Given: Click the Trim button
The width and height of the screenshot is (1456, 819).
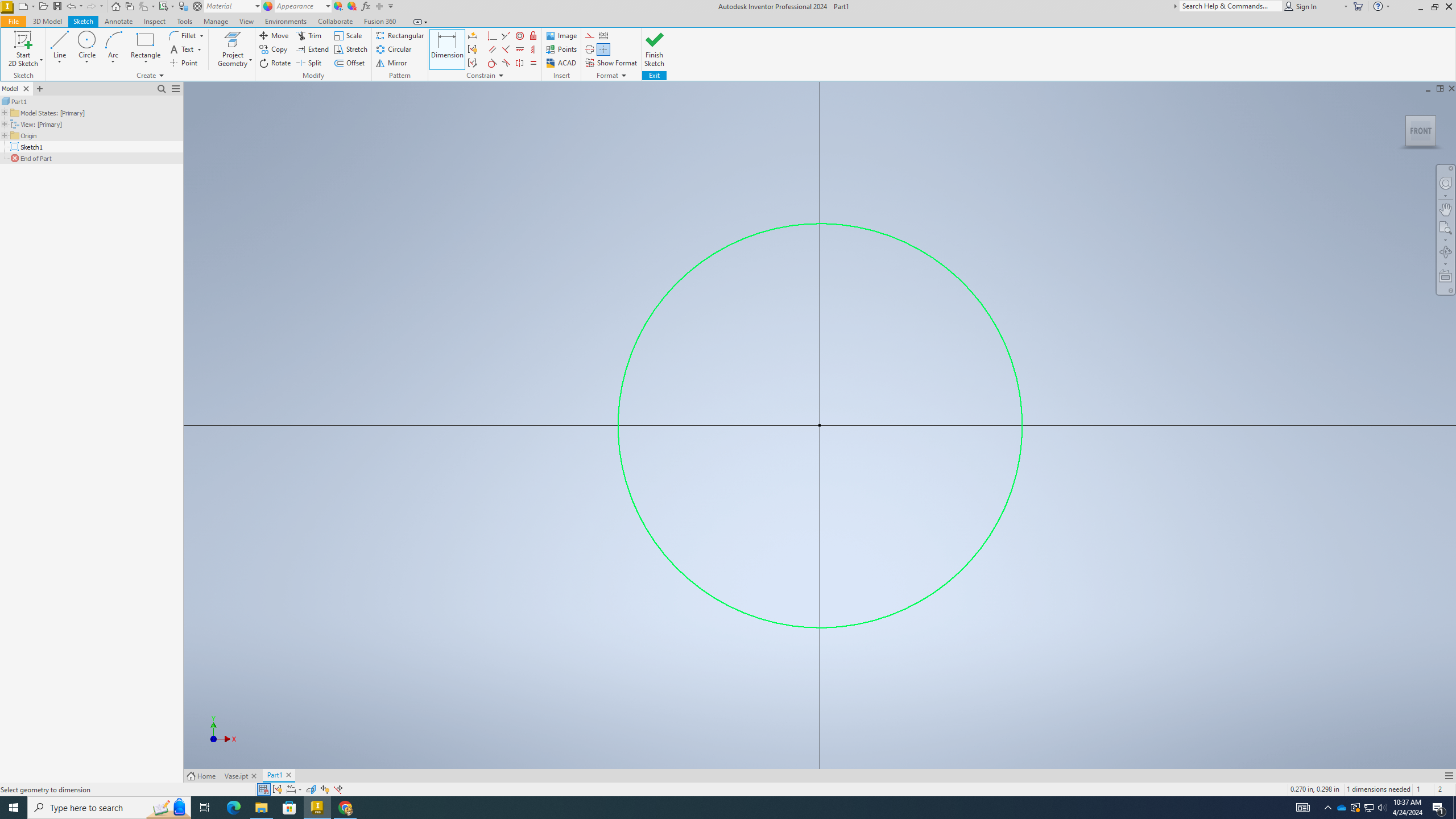Looking at the screenshot, I should 309,36.
